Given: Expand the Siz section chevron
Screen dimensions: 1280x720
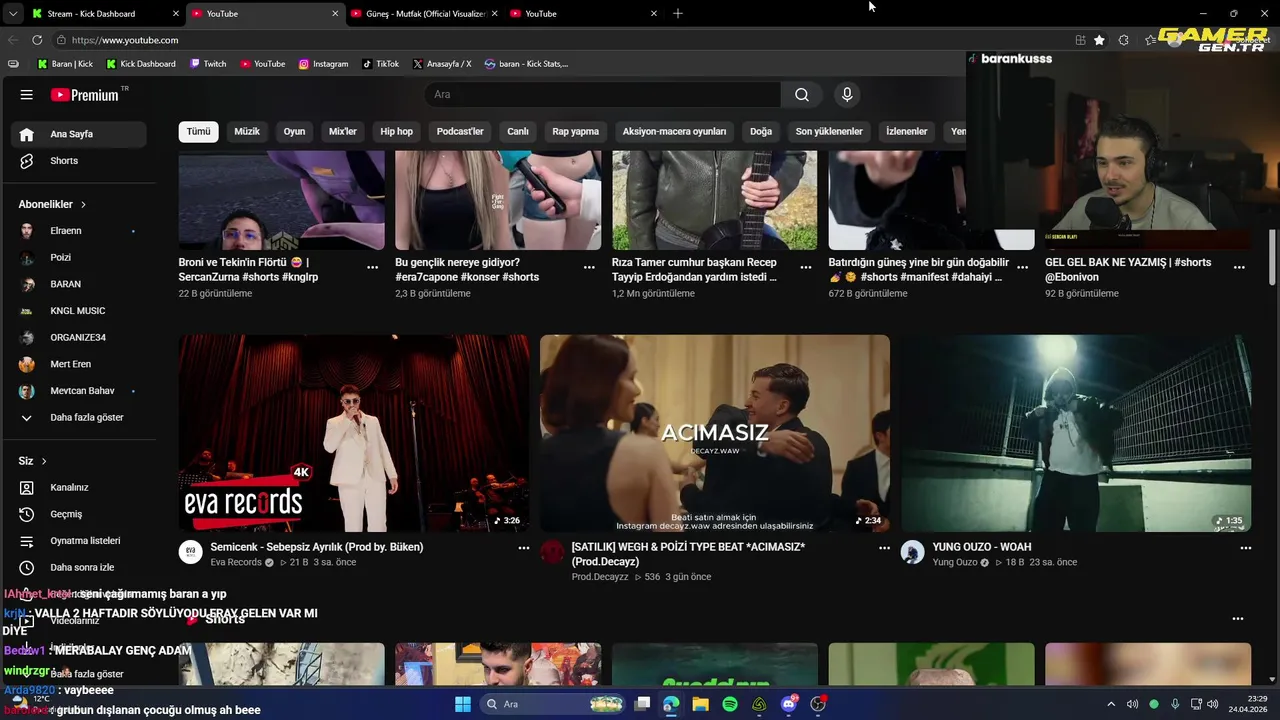Looking at the screenshot, I should pos(44,461).
